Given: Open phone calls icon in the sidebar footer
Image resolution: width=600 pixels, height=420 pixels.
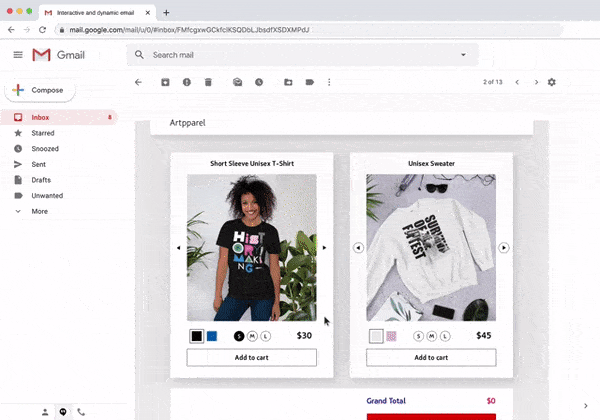Looking at the screenshot, I should click(81, 412).
